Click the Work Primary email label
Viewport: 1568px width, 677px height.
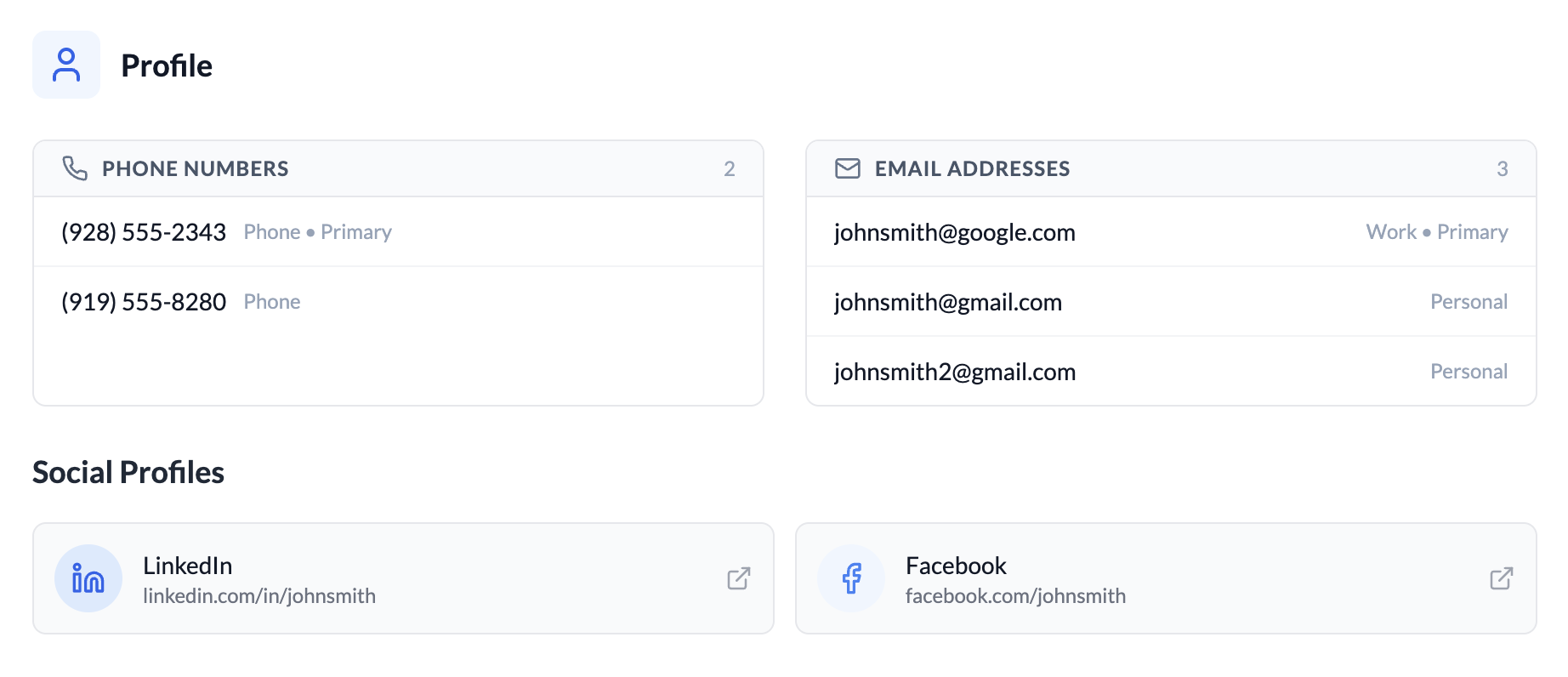pyautogui.click(x=1436, y=232)
